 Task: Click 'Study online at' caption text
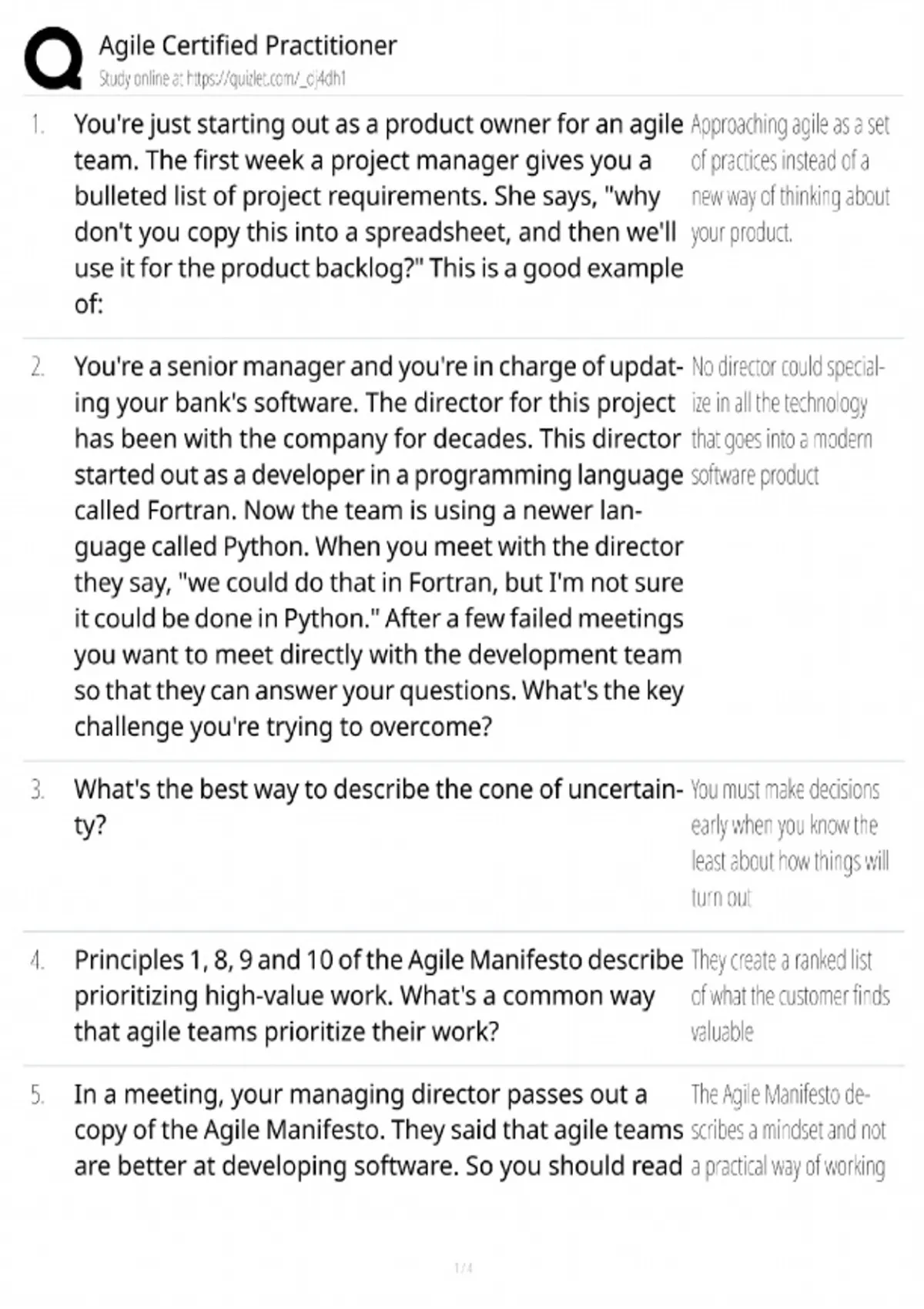[142, 79]
